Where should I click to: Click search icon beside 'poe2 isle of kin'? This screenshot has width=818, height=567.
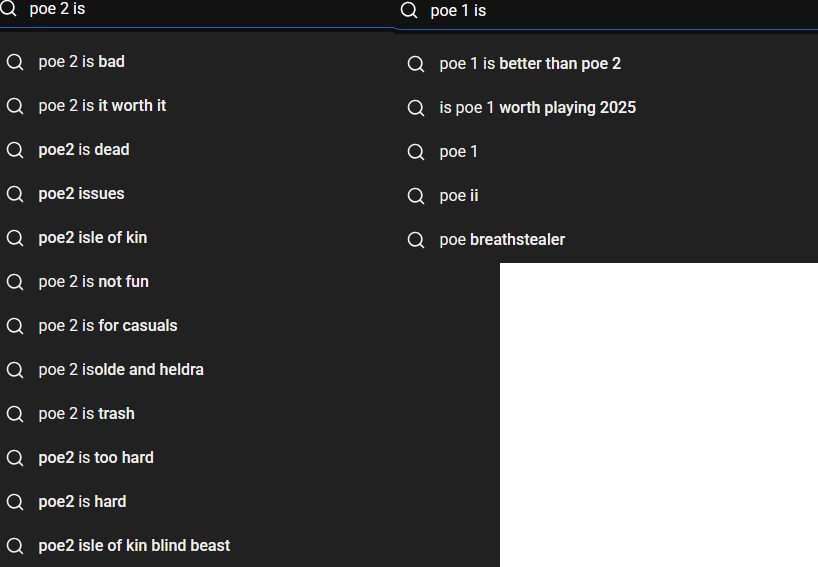[x=15, y=238]
